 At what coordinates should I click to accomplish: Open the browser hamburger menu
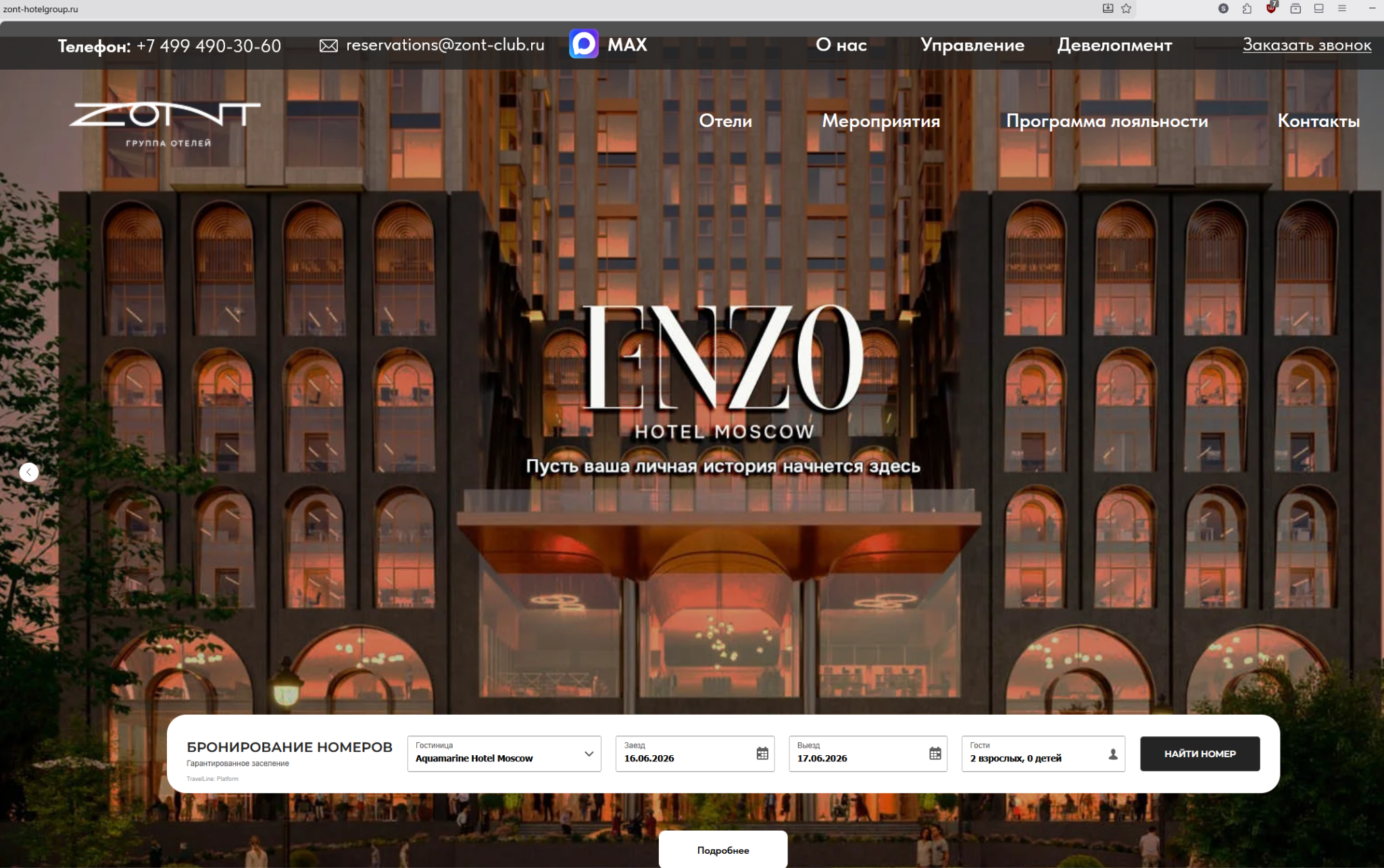(x=1342, y=9)
